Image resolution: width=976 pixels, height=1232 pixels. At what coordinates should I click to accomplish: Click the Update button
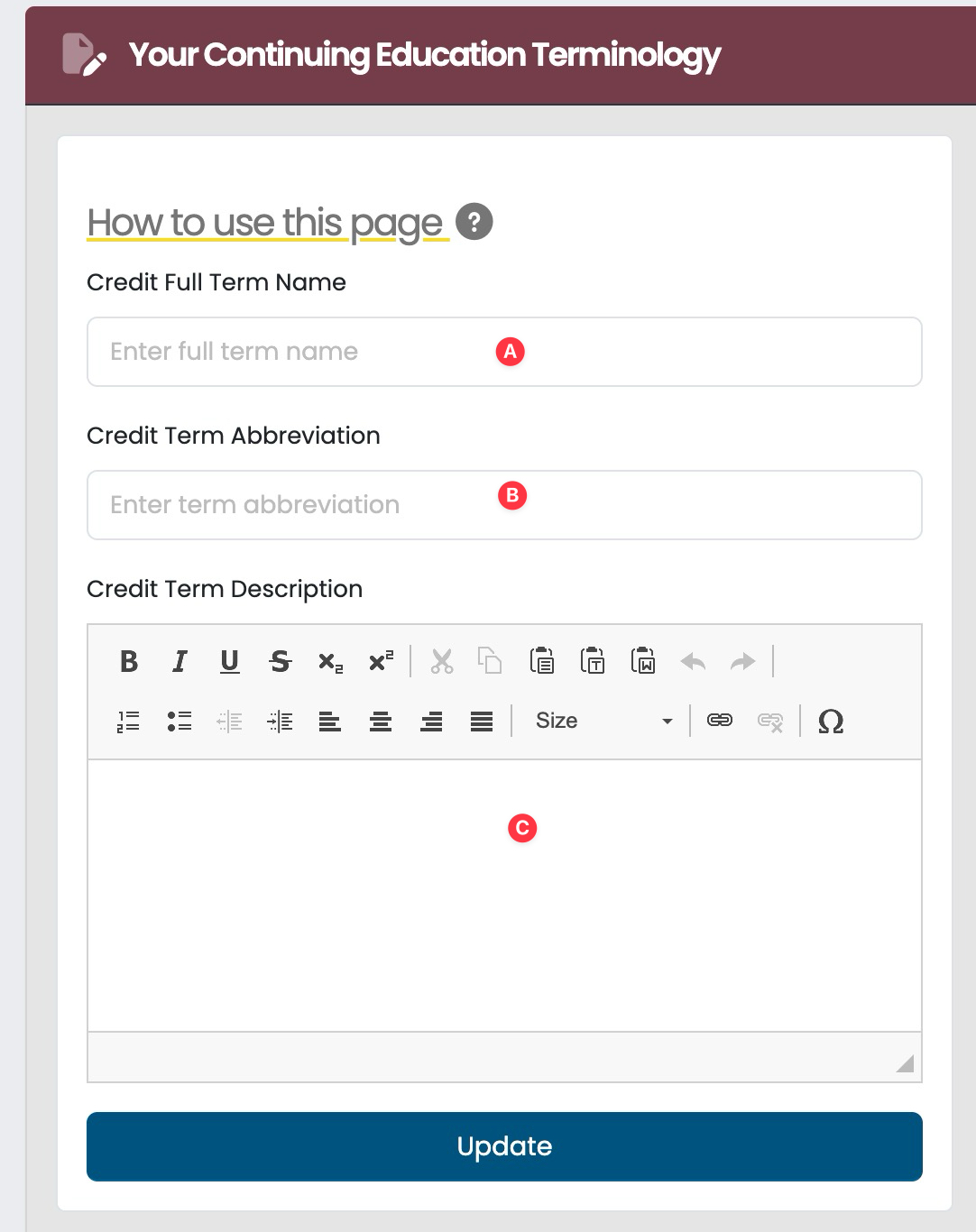click(x=504, y=1146)
